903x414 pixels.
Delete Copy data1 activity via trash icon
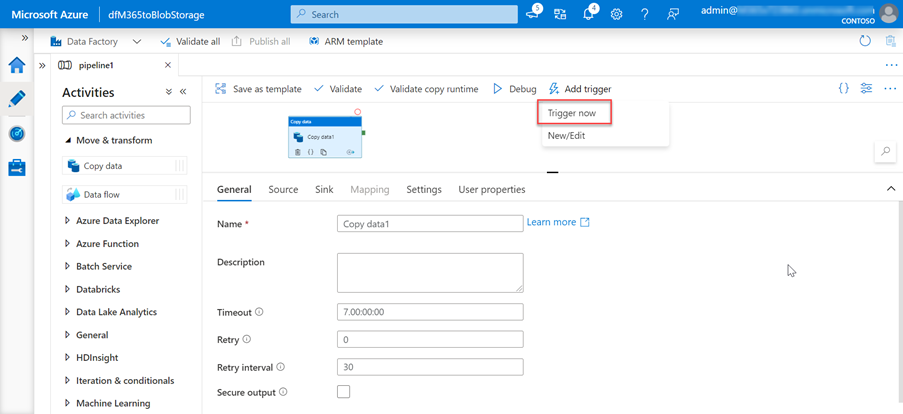pos(298,153)
